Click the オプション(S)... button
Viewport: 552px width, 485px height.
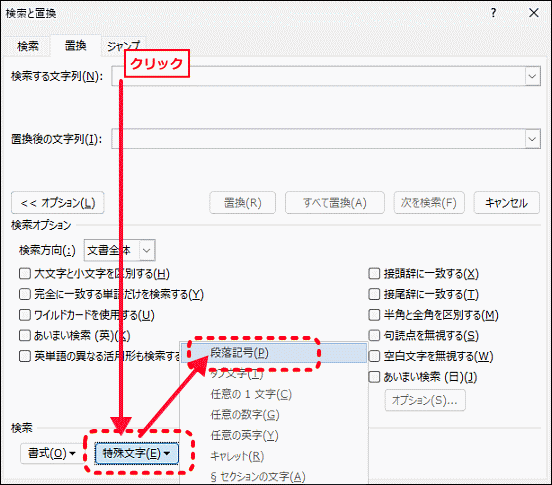pos(425,400)
